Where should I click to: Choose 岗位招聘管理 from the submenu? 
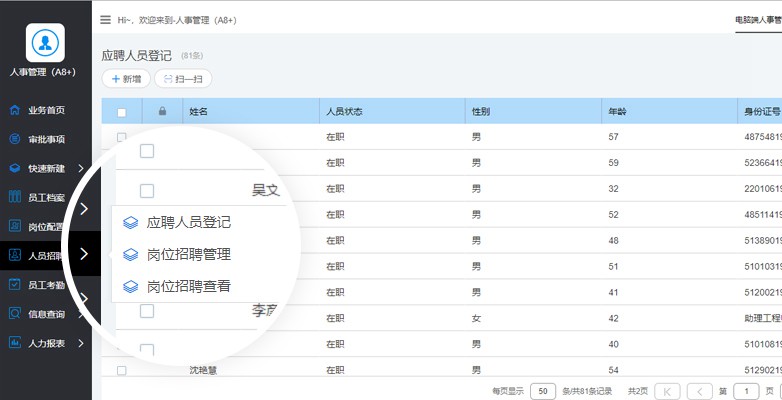189,254
